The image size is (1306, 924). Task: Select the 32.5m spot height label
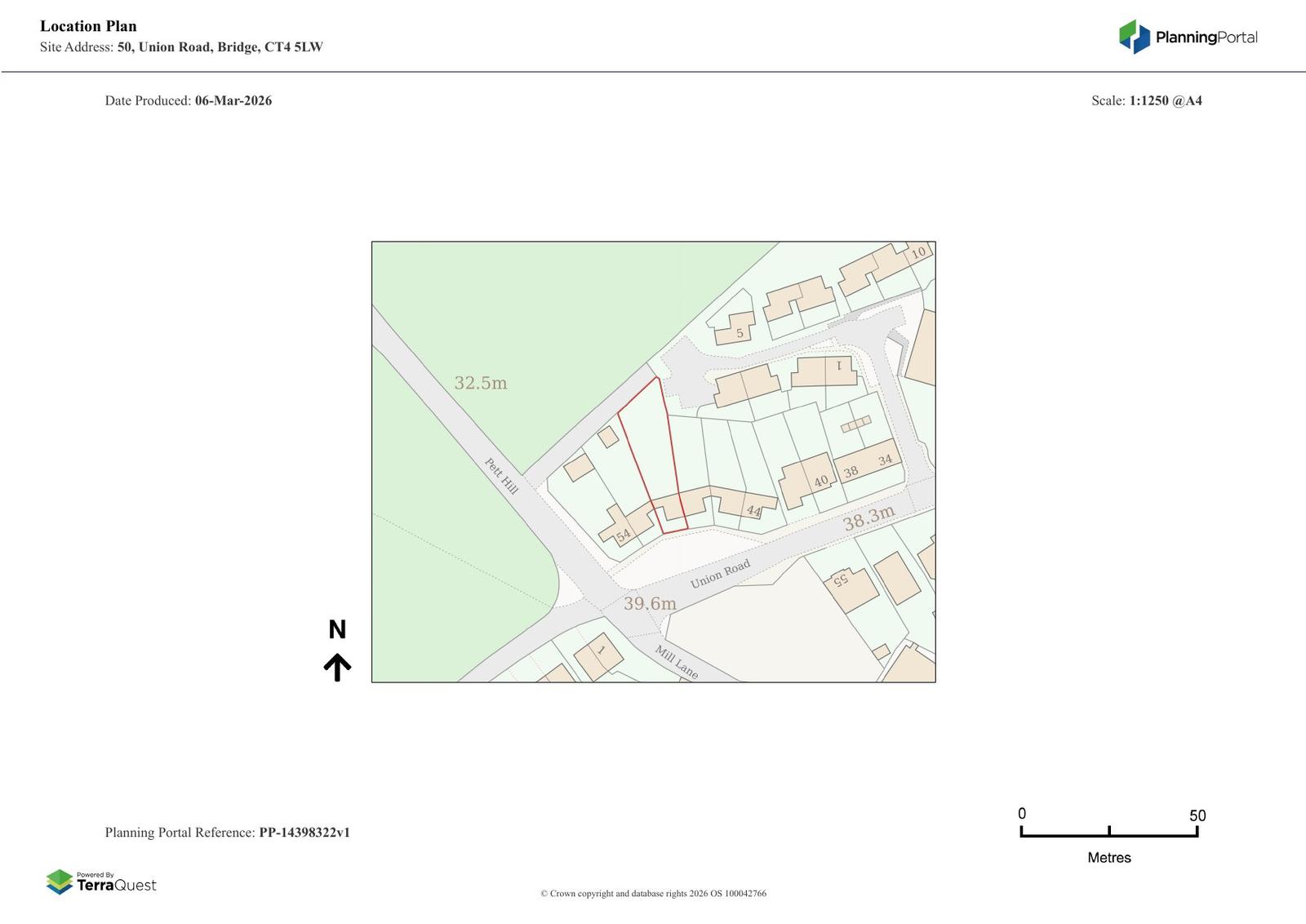tap(480, 383)
